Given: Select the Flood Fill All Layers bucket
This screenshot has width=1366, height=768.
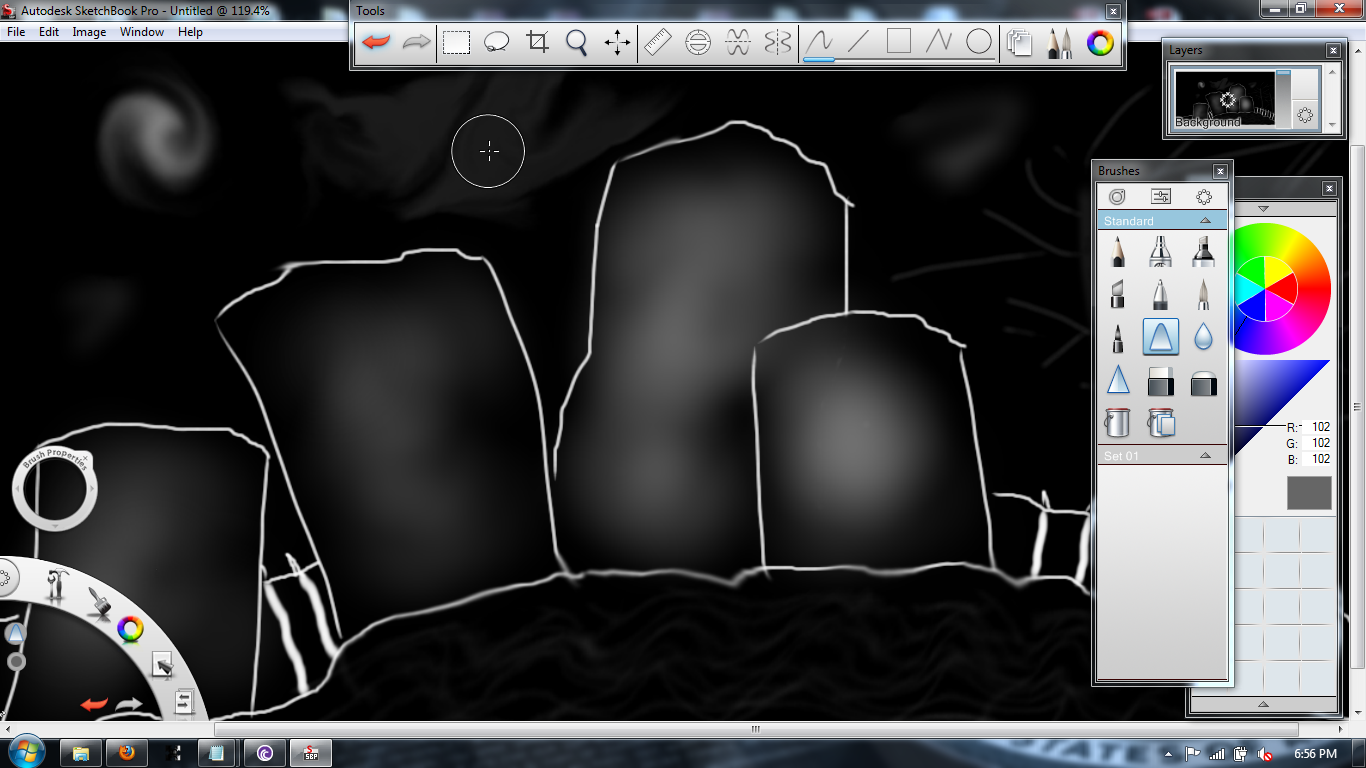Looking at the screenshot, I should tap(1160, 422).
